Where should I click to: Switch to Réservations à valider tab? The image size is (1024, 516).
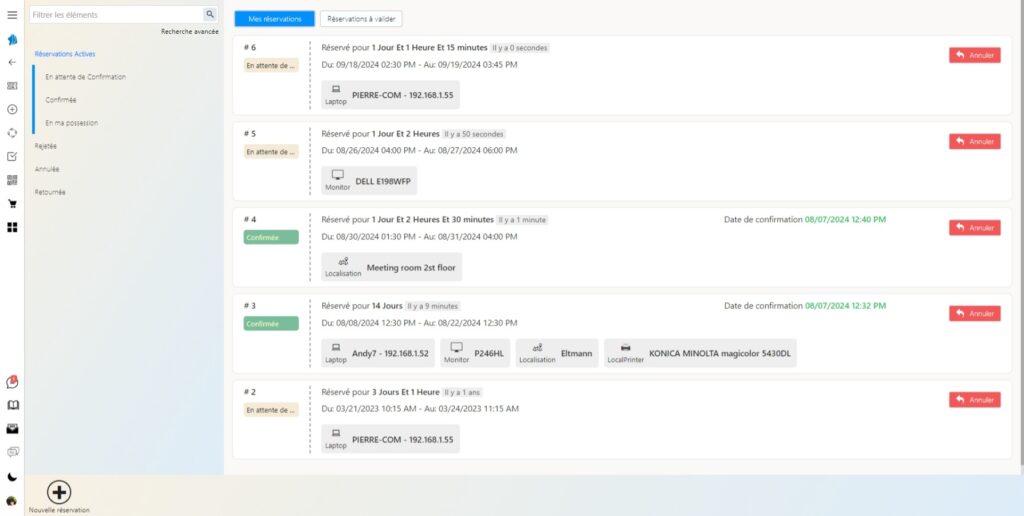pyautogui.click(x=361, y=19)
